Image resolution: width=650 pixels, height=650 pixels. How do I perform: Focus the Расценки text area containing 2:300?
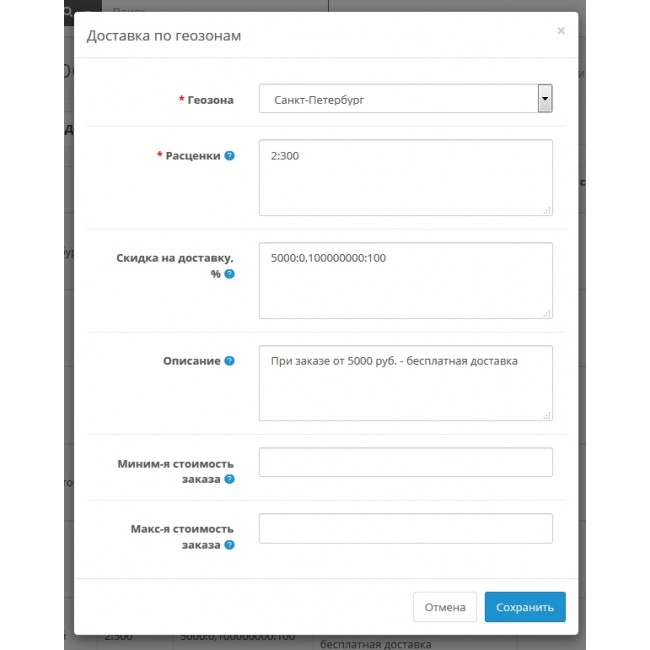405,177
